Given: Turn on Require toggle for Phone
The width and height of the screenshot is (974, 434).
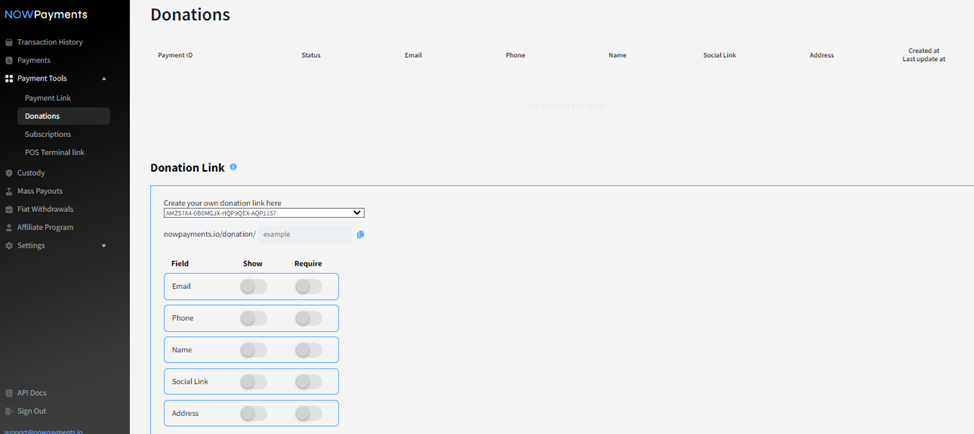Looking at the screenshot, I should tap(308, 318).
